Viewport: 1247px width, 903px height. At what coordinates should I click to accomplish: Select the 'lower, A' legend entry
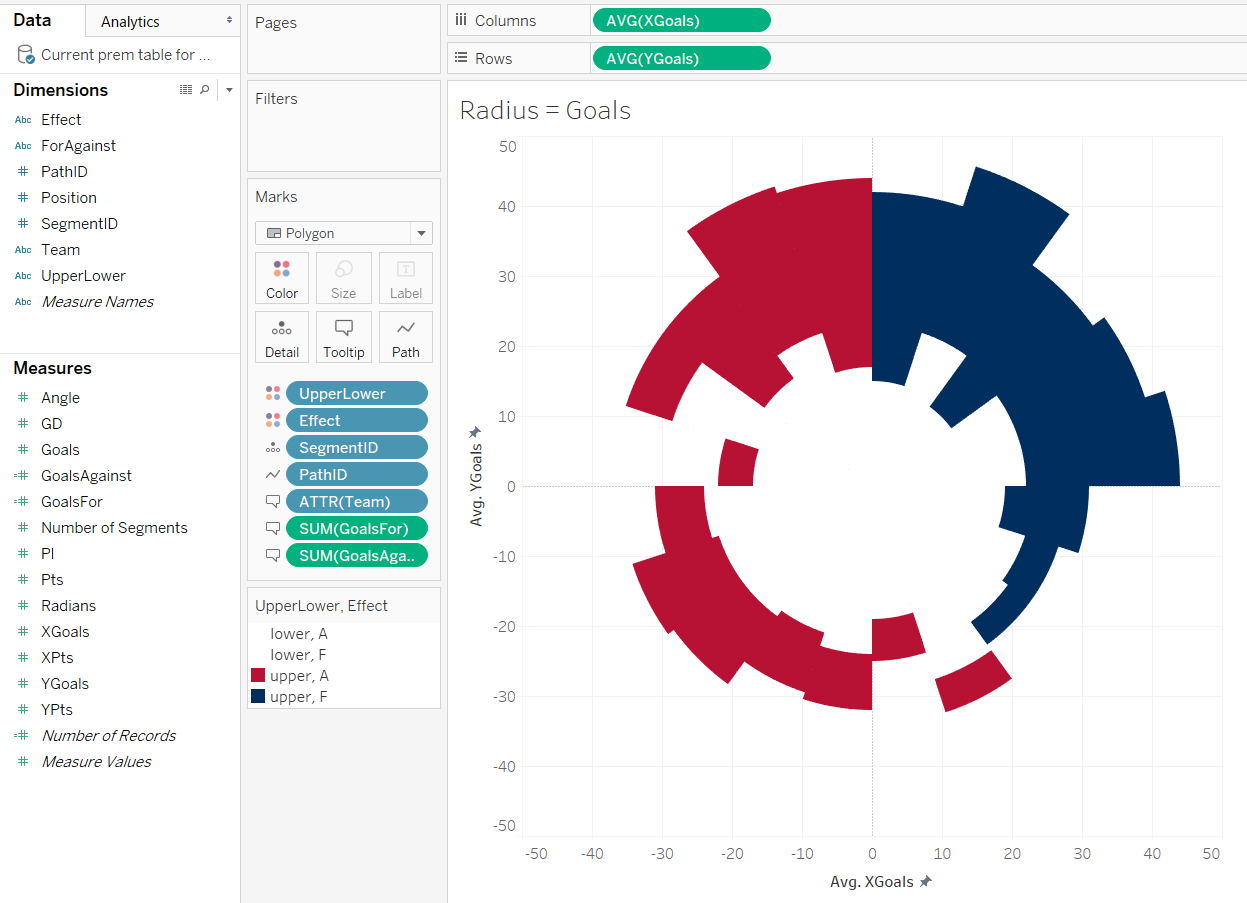coord(298,634)
